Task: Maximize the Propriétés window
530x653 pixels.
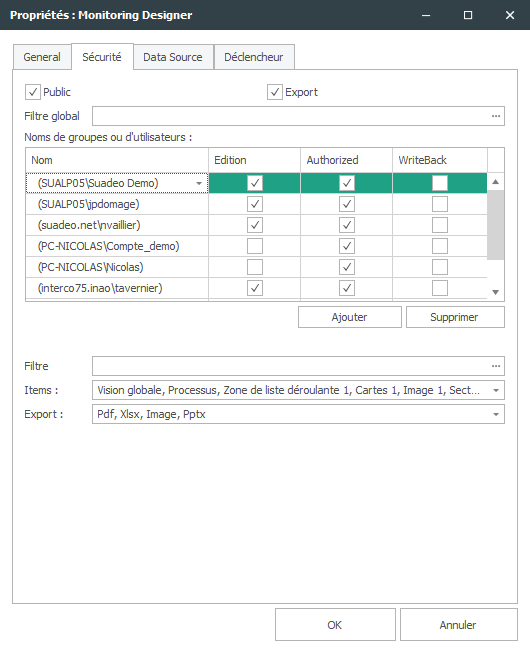Action: coord(468,15)
